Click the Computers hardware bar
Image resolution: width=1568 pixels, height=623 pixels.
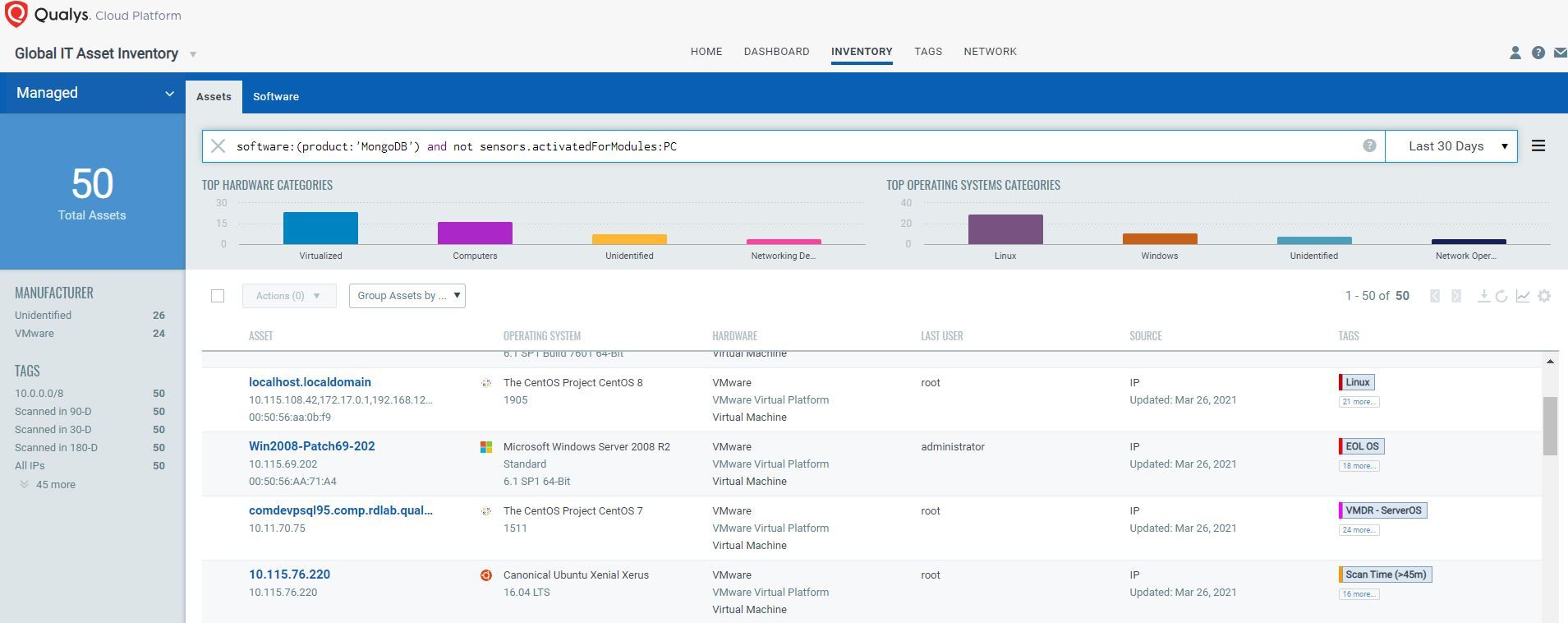(475, 233)
